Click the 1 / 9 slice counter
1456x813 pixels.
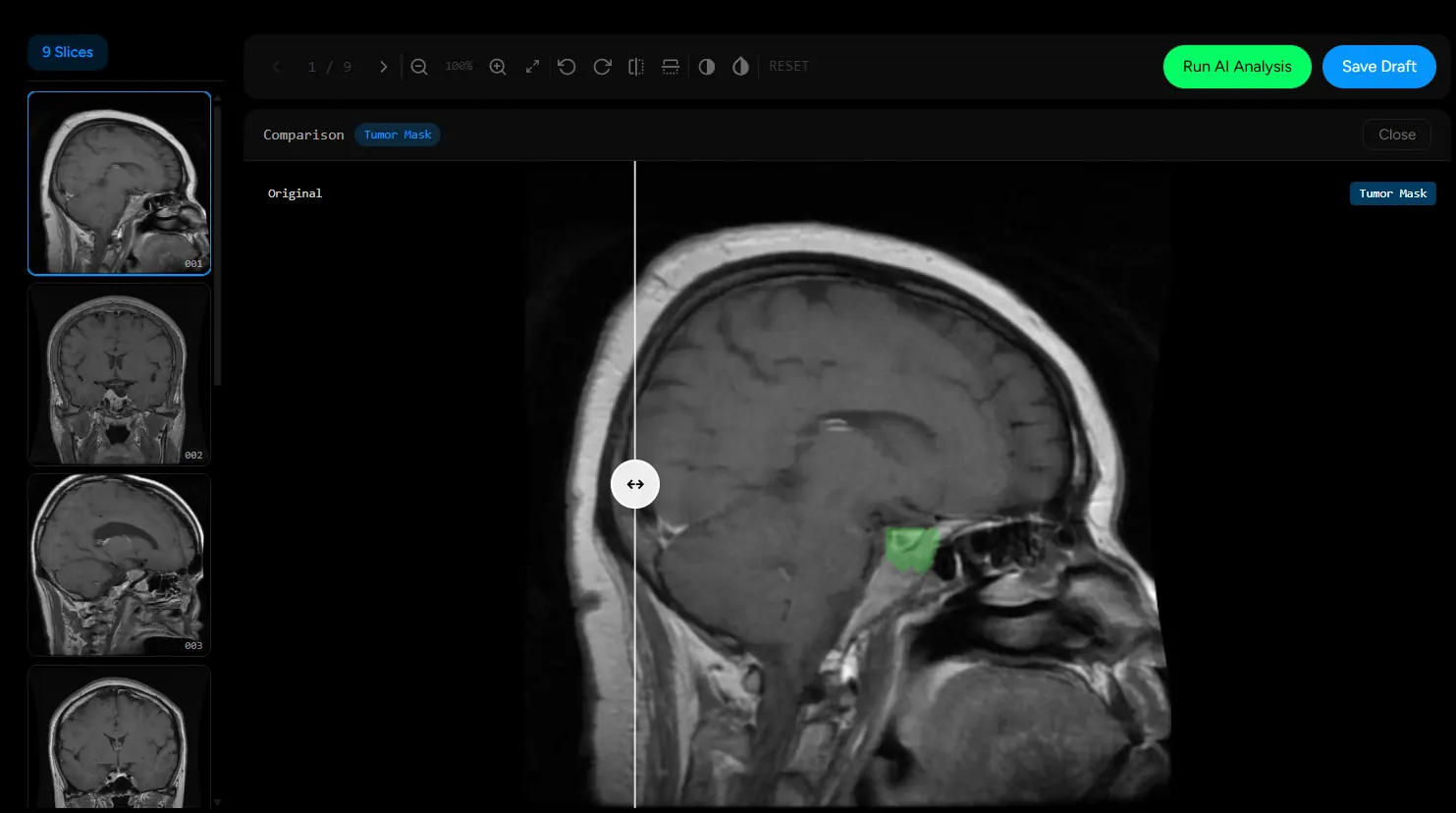click(330, 67)
